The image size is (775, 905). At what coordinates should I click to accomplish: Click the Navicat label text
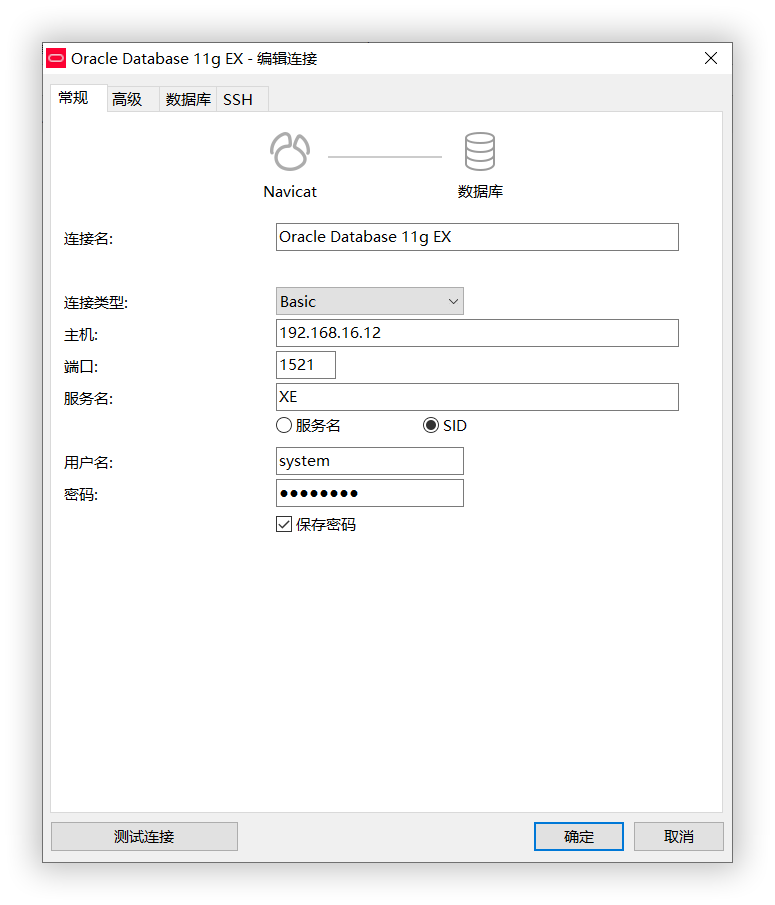[x=290, y=192]
